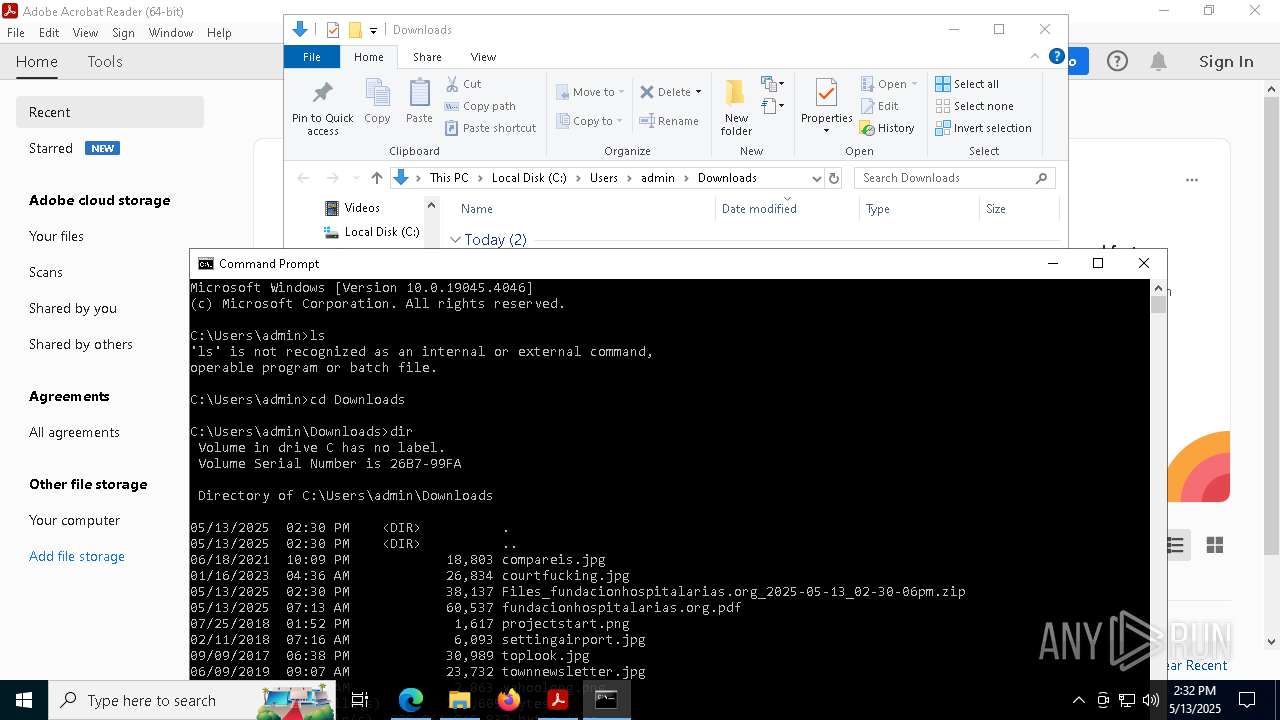The height and width of the screenshot is (720, 1280).
Task: Click quick access toolbar Properties checkmark icon
Action: click(333, 30)
